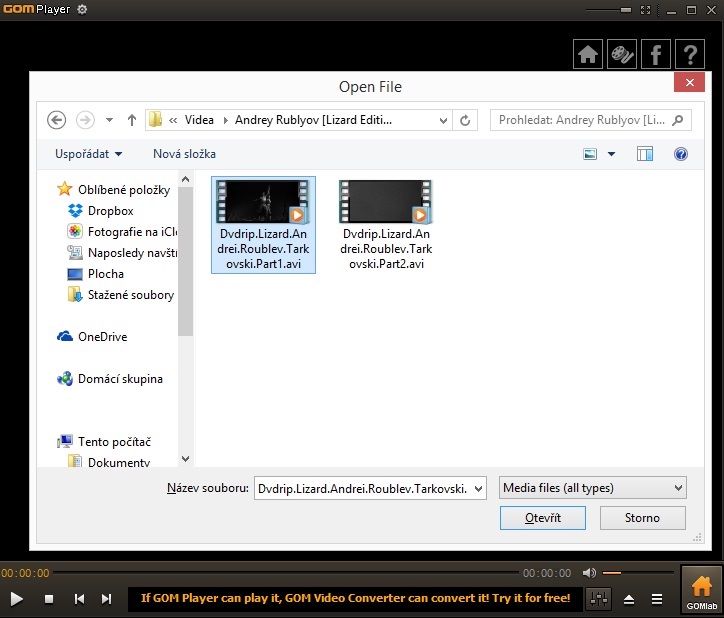Play with the GOM play button
Viewport: 724px width, 618px height.
click(x=16, y=599)
